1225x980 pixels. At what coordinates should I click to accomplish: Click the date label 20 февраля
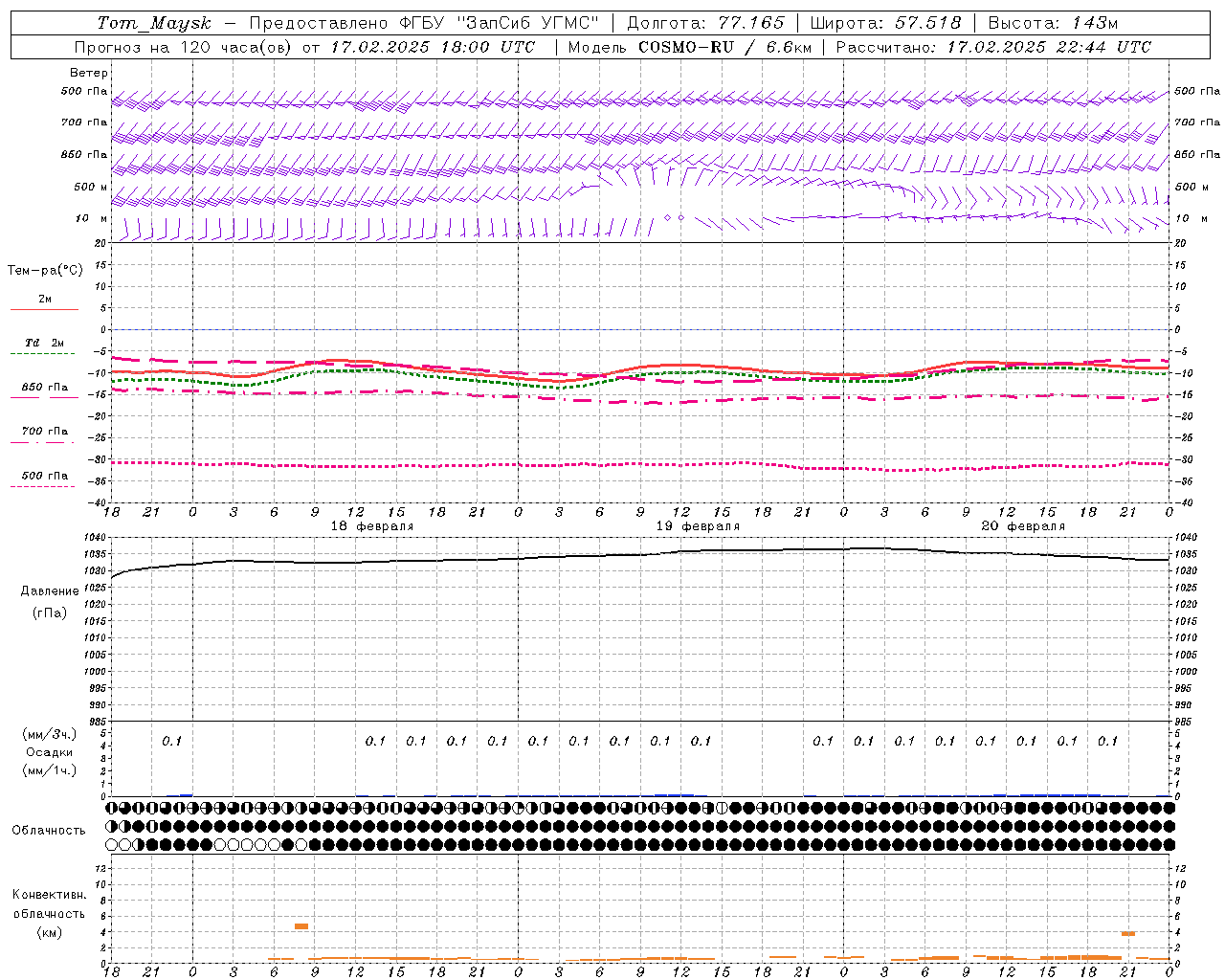[1023, 526]
